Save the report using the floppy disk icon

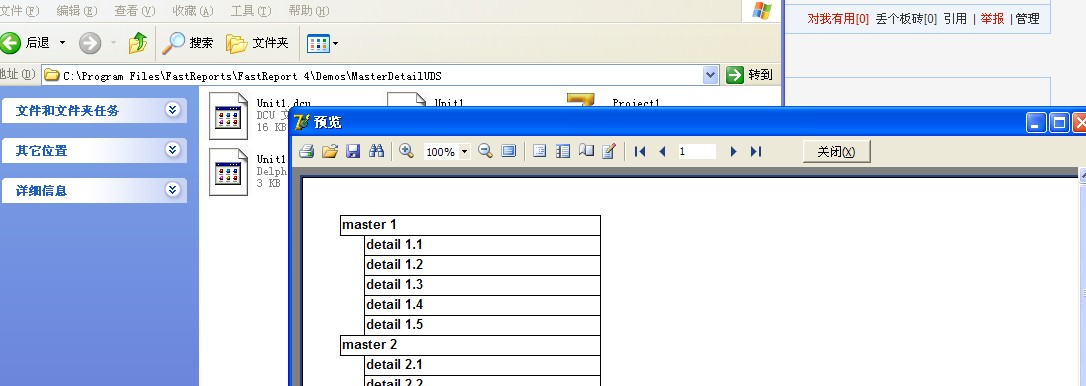click(x=353, y=151)
